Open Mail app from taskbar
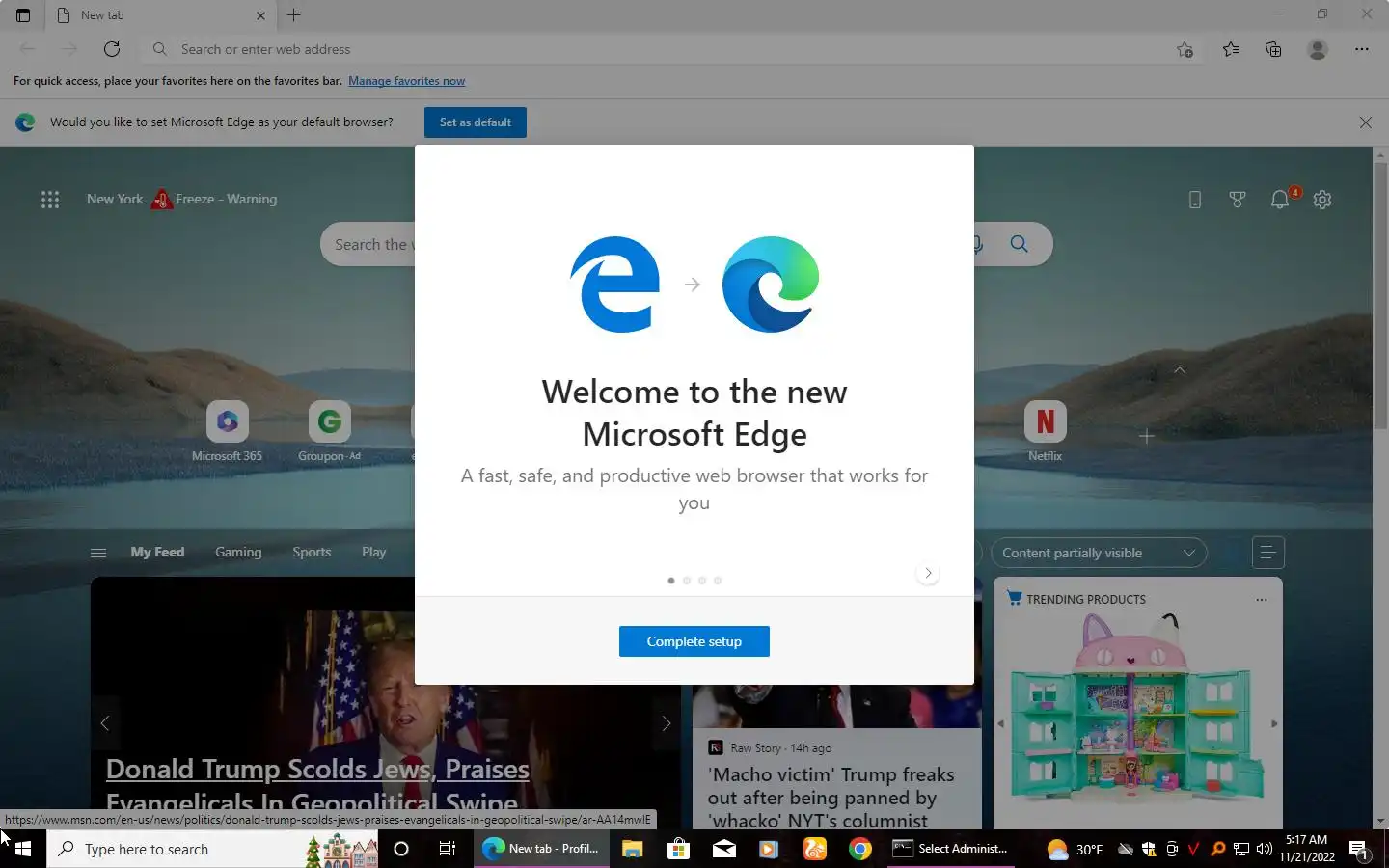This screenshot has width=1389, height=868. pyautogui.click(x=724, y=849)
